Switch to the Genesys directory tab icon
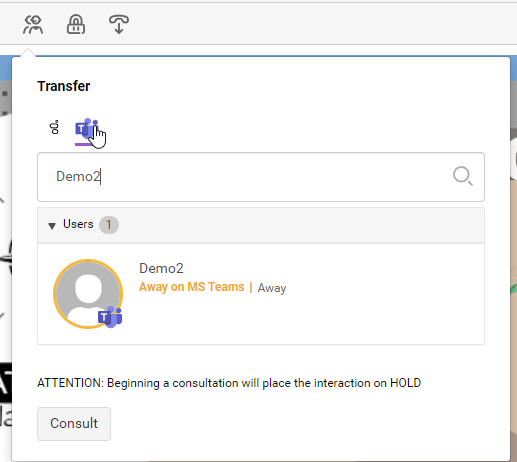 click(x=54, y=127)
